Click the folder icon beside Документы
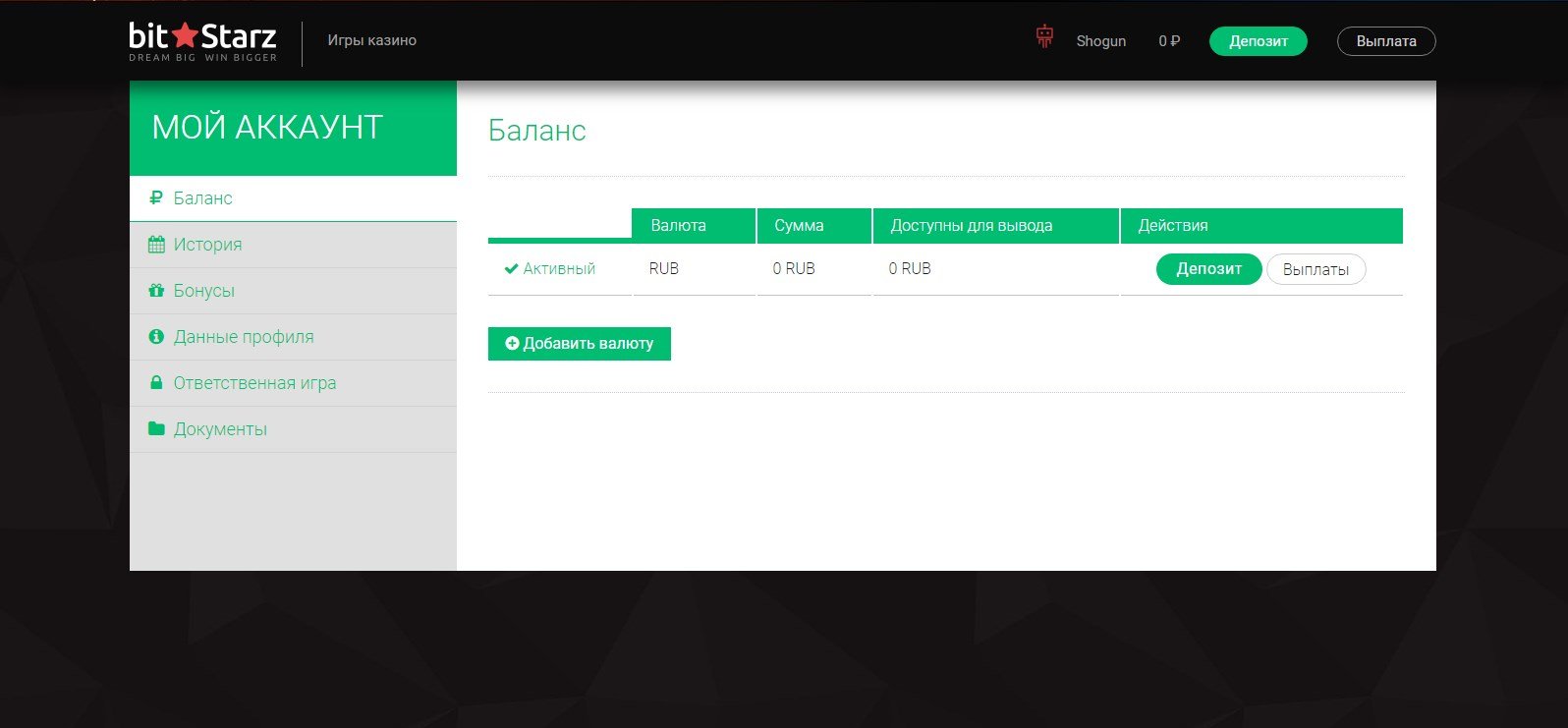 [156, 428]
